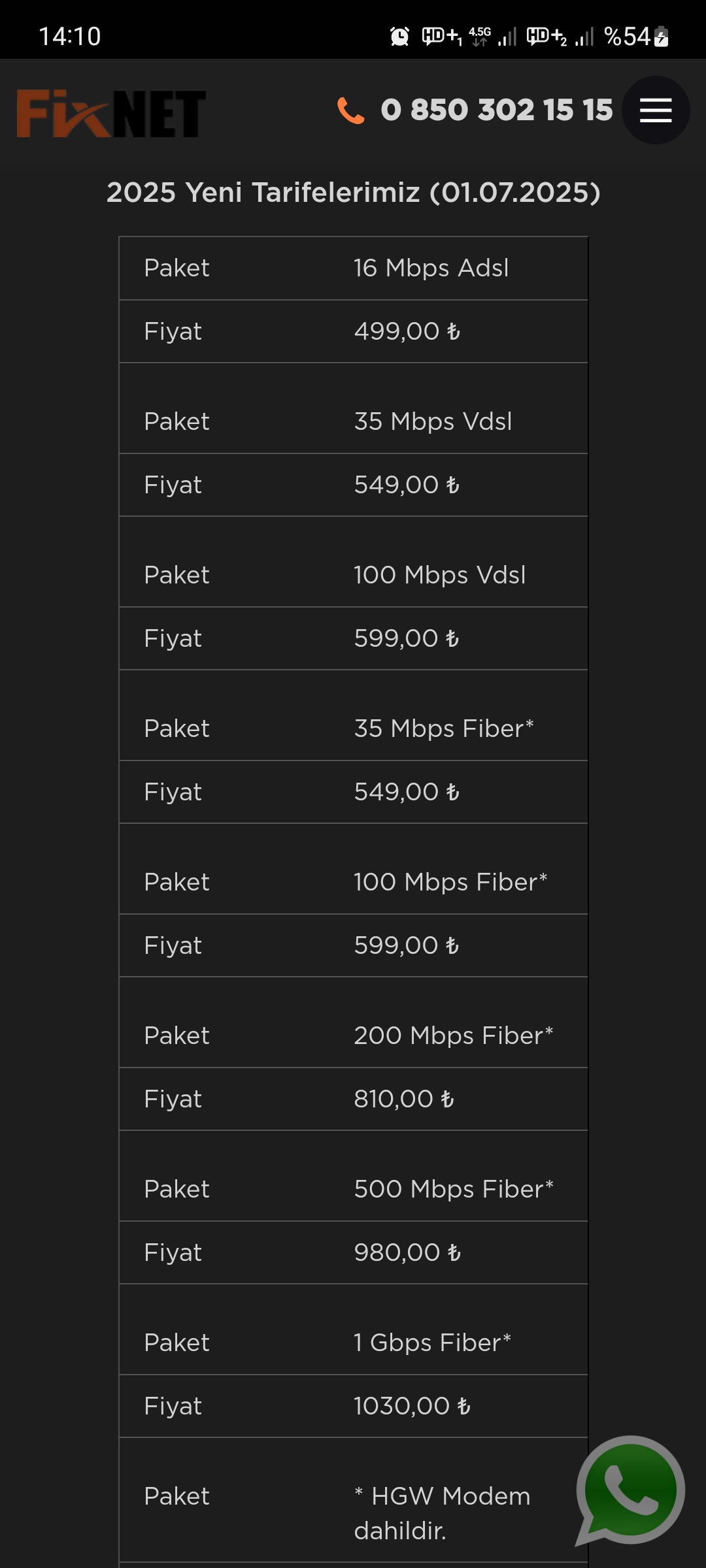Select the 16 Mbps Adsl package cell
Viewport: 706px width, 1568px height.
tap(431, 268)
